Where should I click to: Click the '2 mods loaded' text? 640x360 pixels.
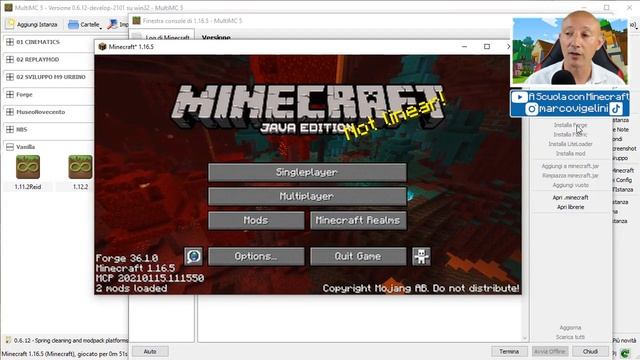131,289
